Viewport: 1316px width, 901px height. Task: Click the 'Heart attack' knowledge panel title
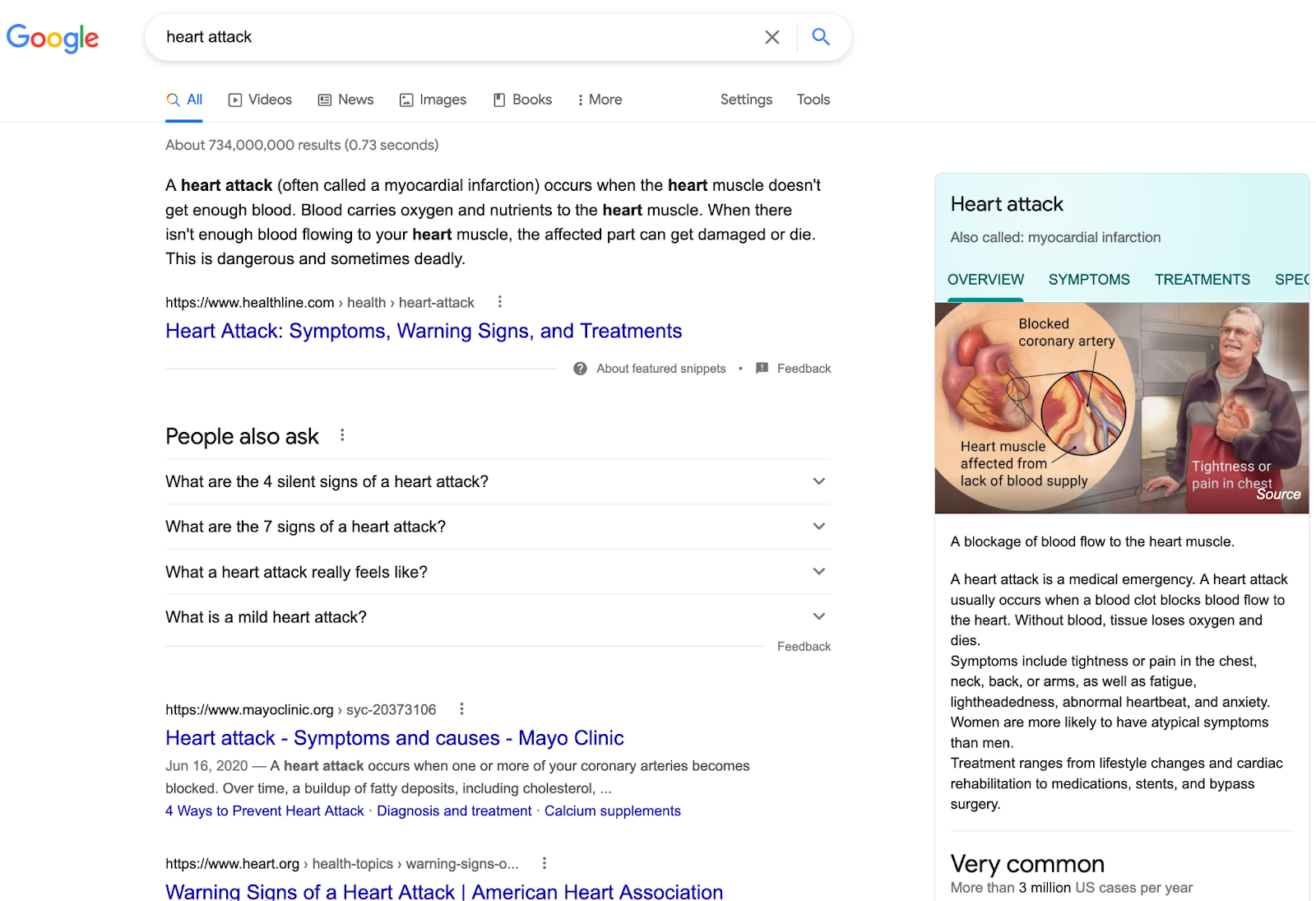[1007, 204]
